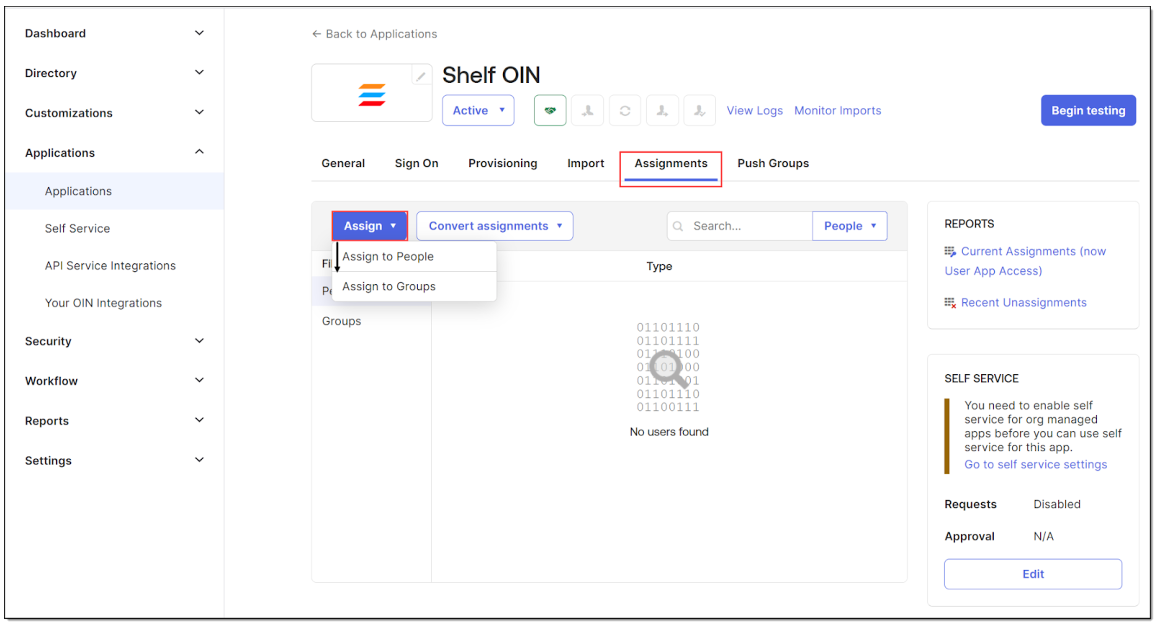Click the pencil edit logo icon
The image size is (1156, 624).
420,75
